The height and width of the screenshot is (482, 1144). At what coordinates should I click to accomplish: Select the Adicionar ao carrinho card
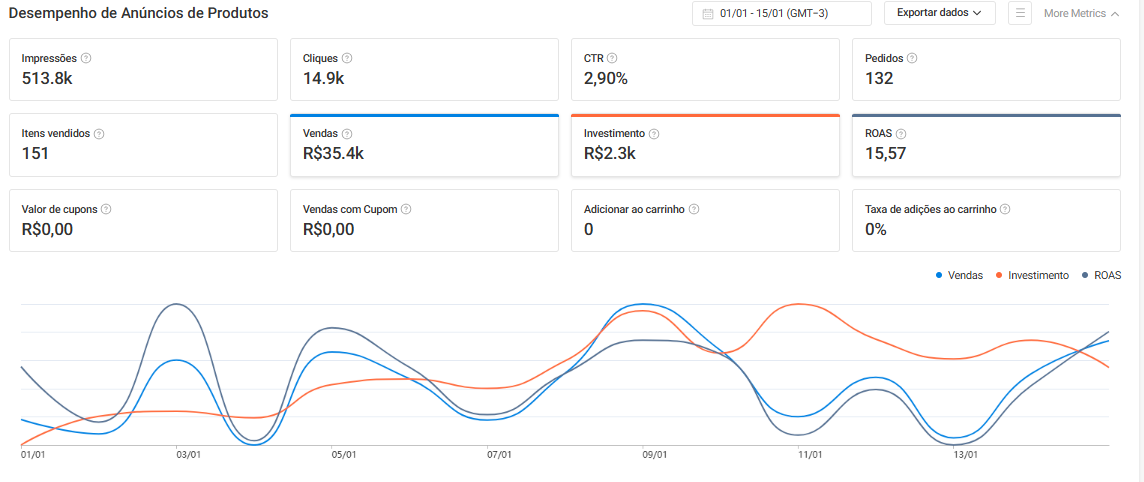click(706, 221)
